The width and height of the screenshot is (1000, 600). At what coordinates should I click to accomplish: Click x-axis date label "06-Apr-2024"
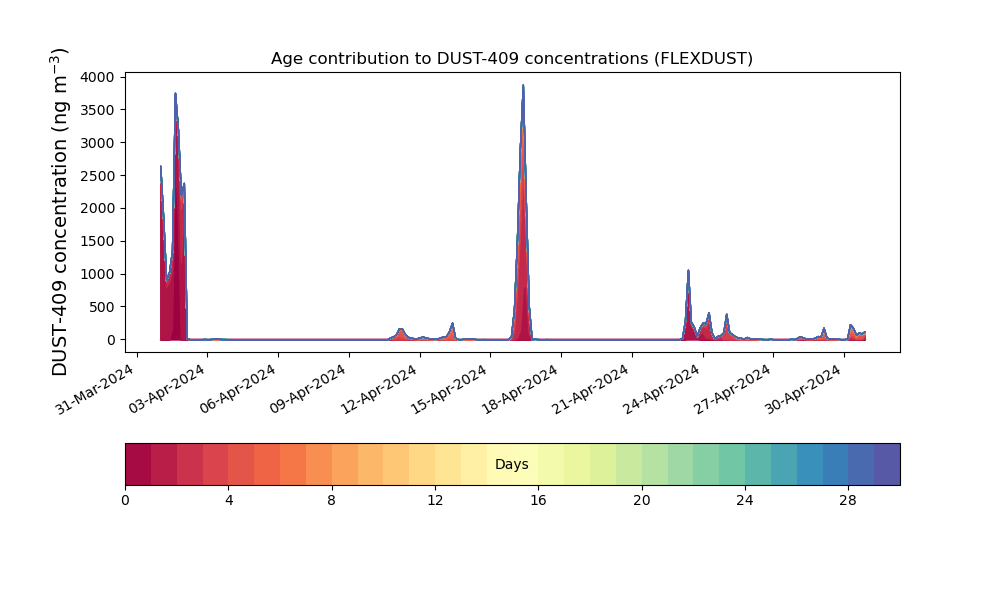point(238,389)
